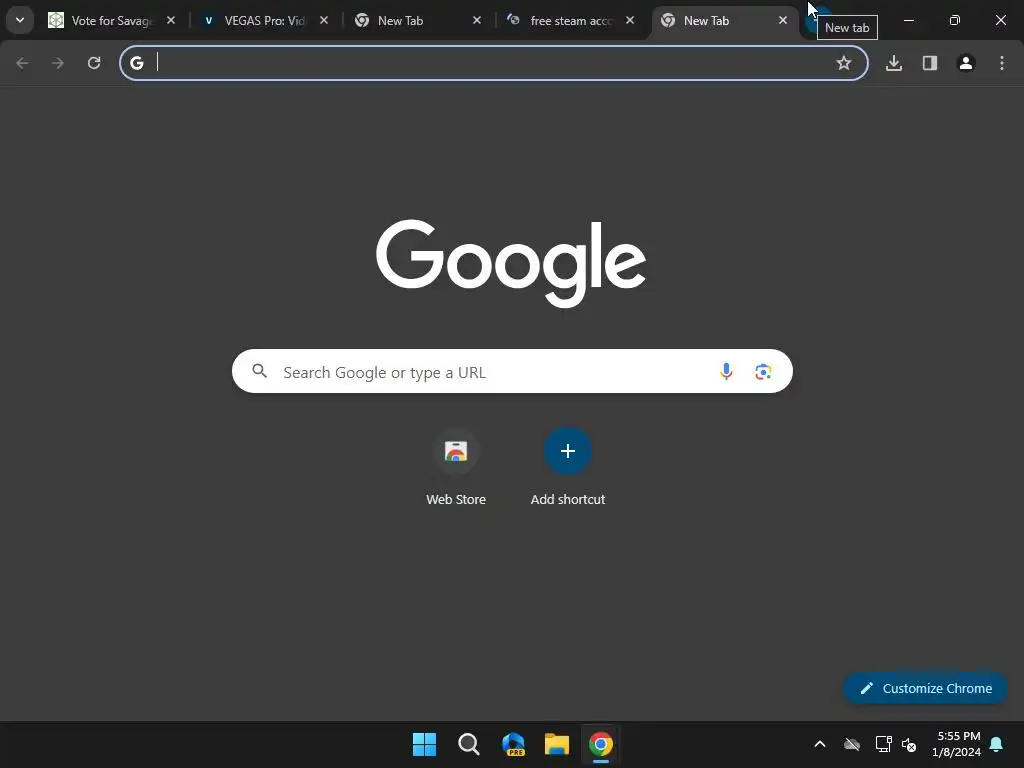Restore down the Chrome window
The height and width of the screenshot is (768, 1024).
tap(955, 20)
